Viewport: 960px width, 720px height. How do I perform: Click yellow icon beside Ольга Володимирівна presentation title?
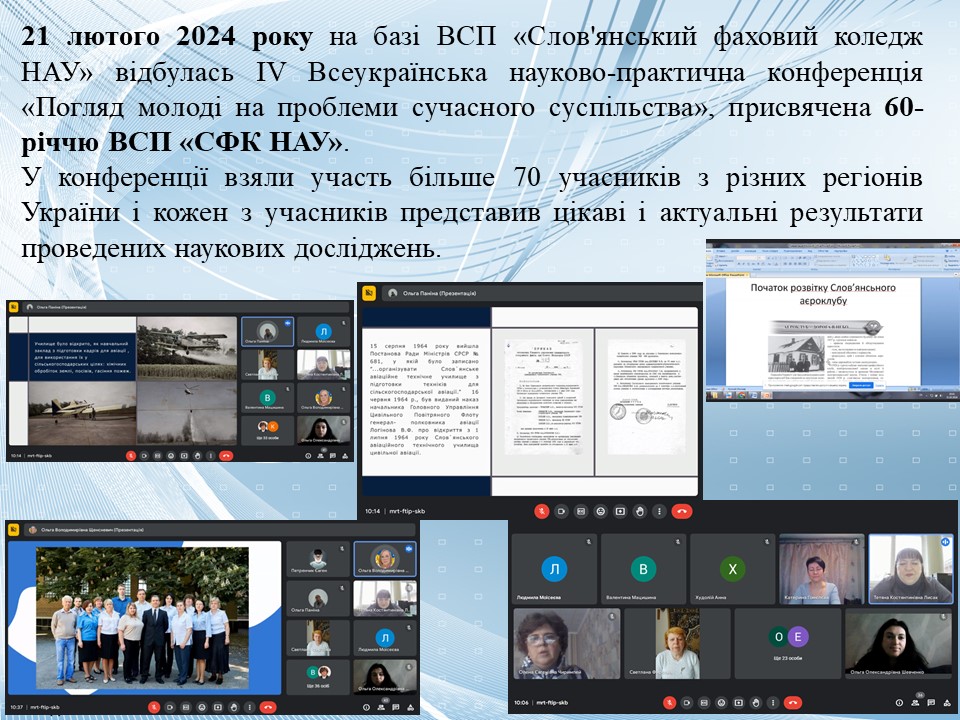[x=14, y=530]
